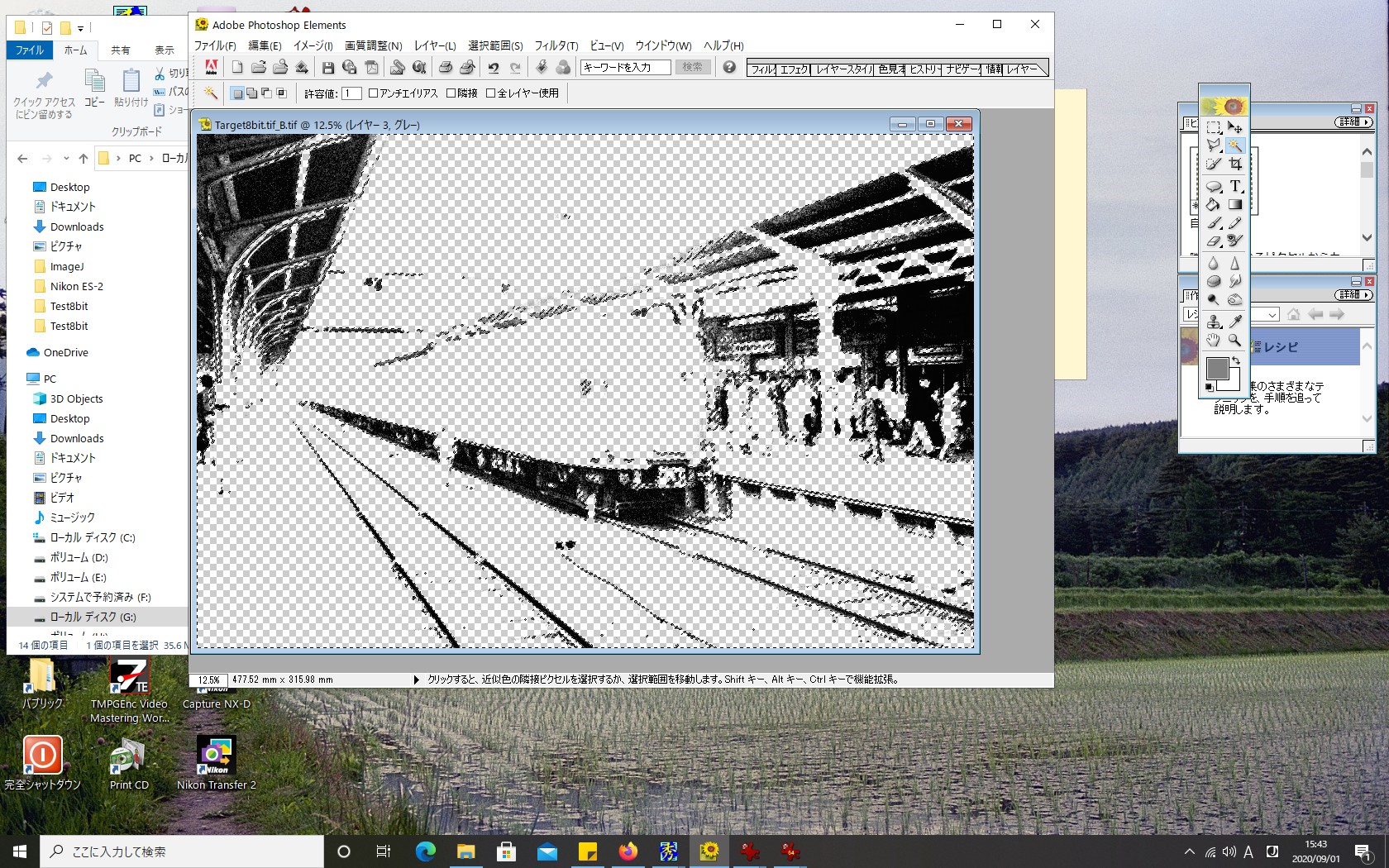Image resolution: width=1389 pixels, height=868 pixels.
Task: Select the Dodge tool
Action: 1213,299
